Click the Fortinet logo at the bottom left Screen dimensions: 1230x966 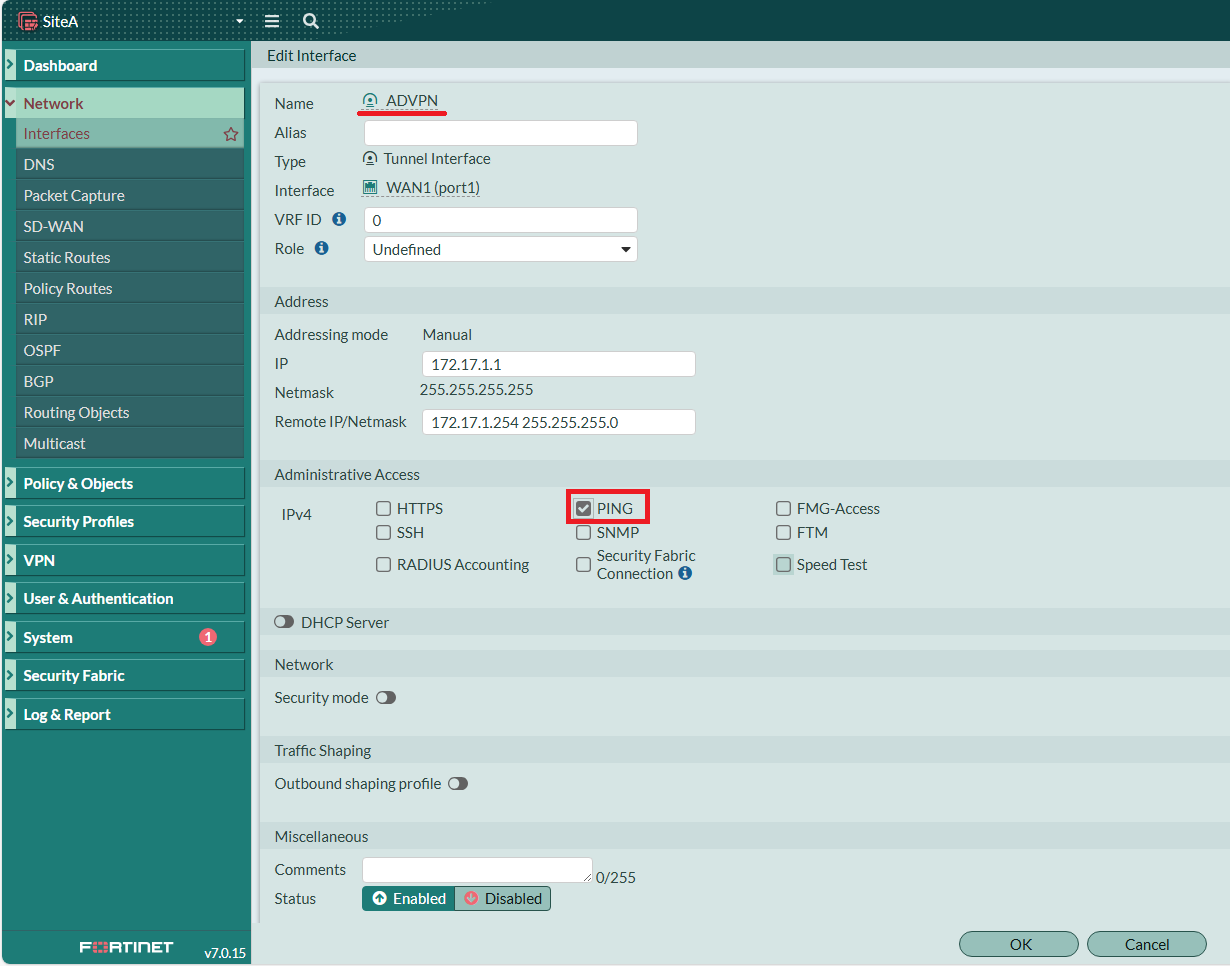point(126,947)
